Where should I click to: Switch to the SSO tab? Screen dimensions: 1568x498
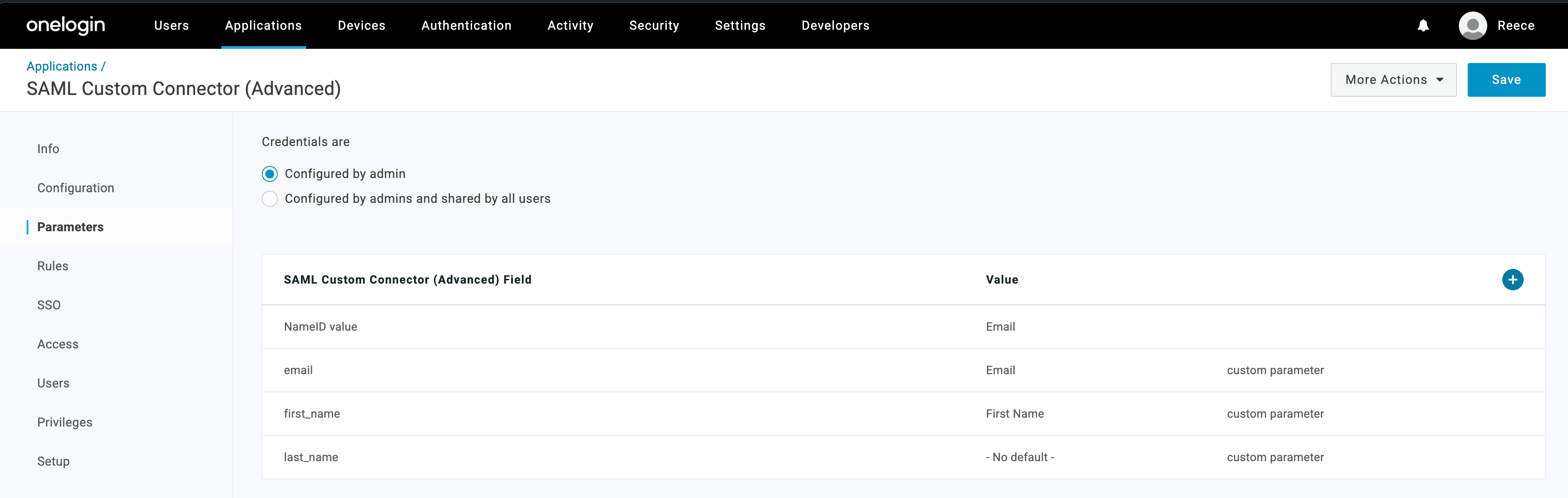click(49, 305)
